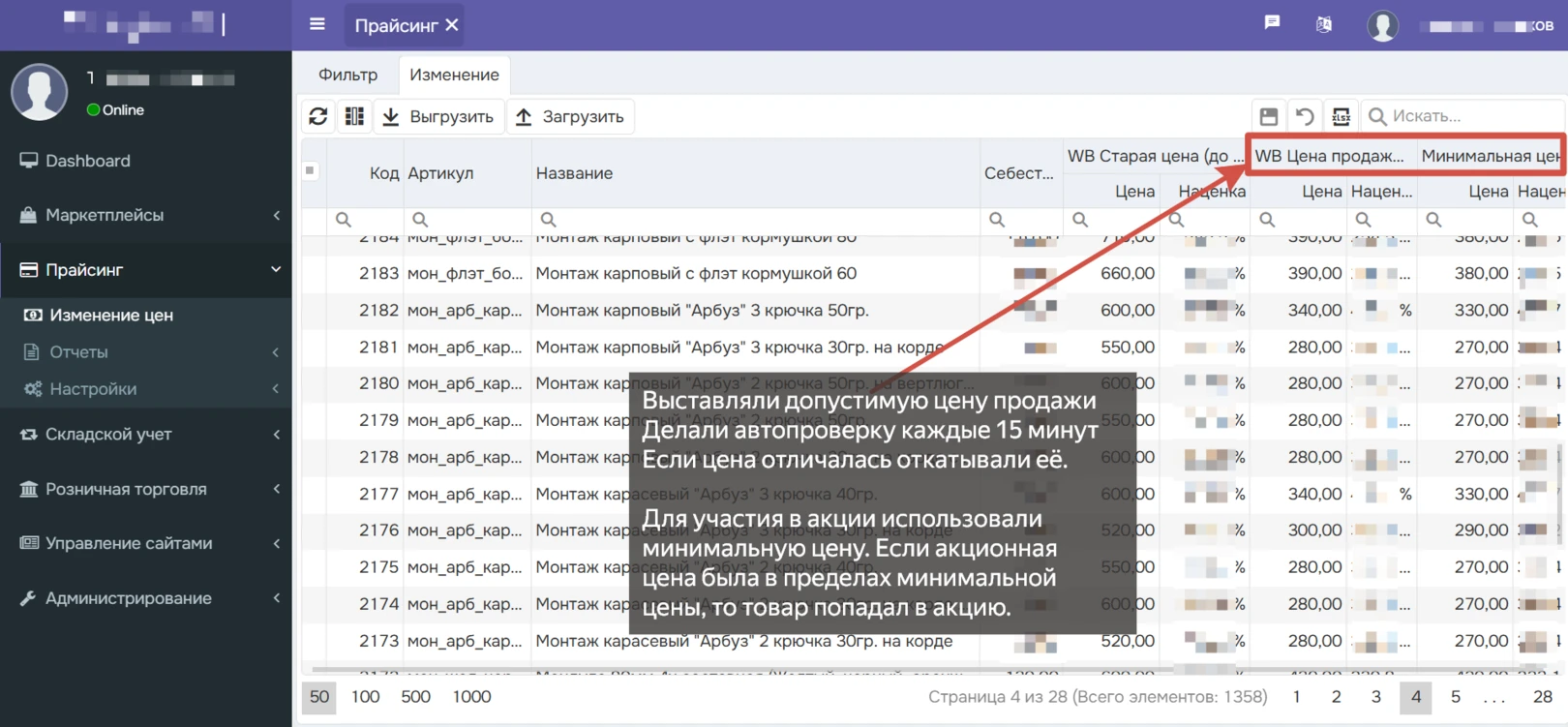The height and width of the screenshot is (727, 1568).
Task: Click the Администрирование wrench icon
Action: 28,598
